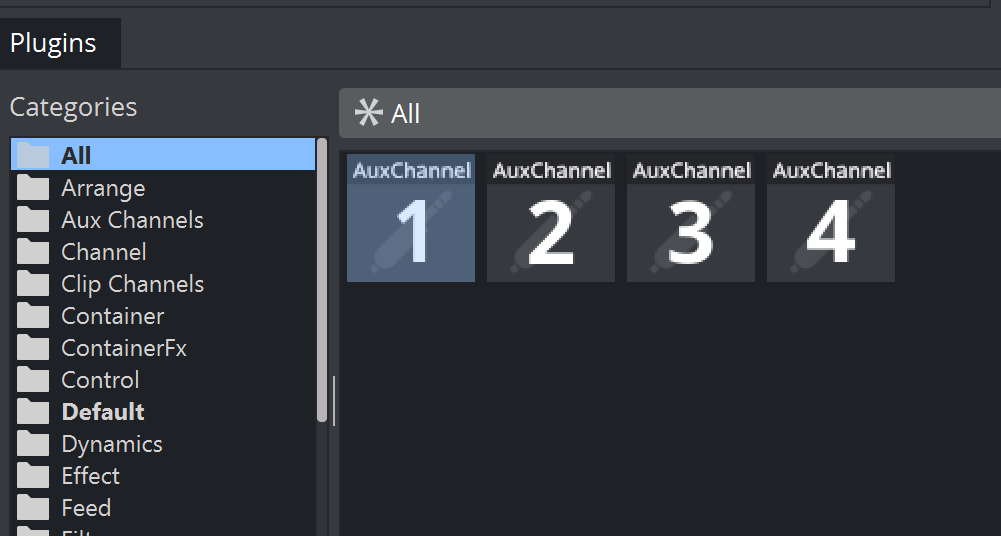Open the bold Default category
Image resolution: width=1001 pixels, height=536 pixels.
click(x=102, y=412)
